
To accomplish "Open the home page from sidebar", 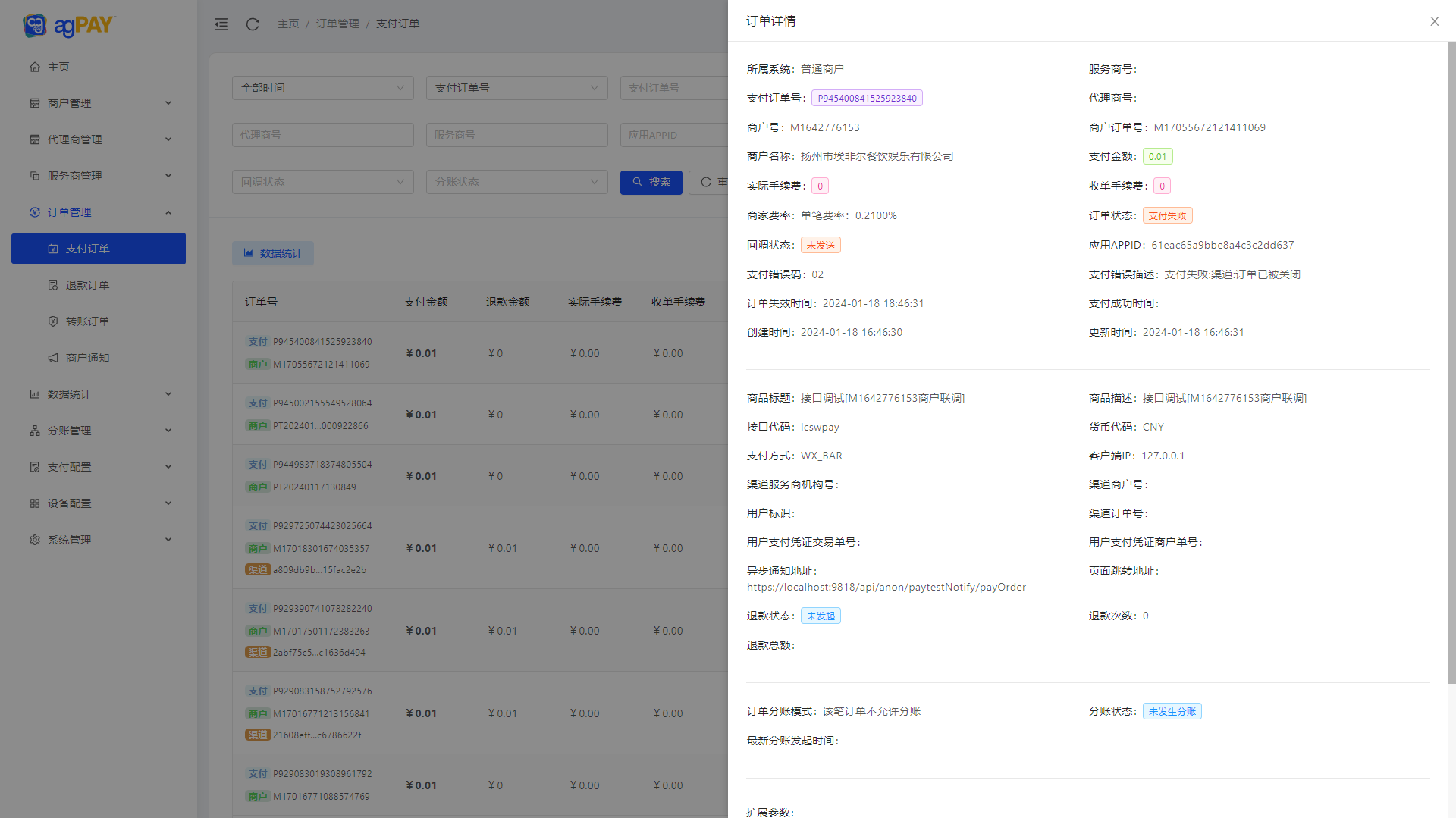I will pyautogui.click(x=58, y=67).
